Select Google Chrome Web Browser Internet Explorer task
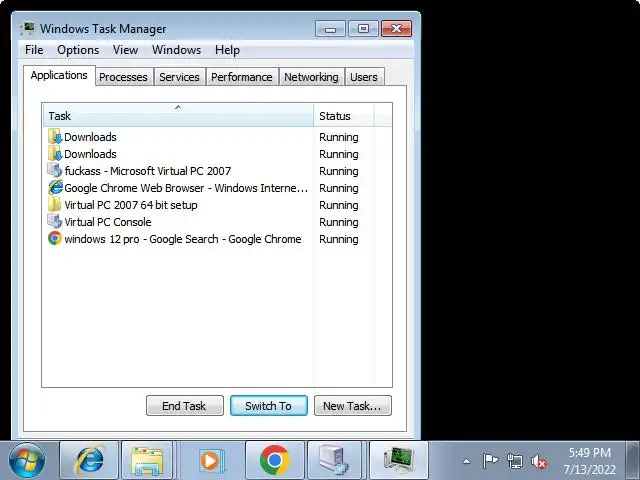Viewport: 640px width, 480px height. coord(186,188)
